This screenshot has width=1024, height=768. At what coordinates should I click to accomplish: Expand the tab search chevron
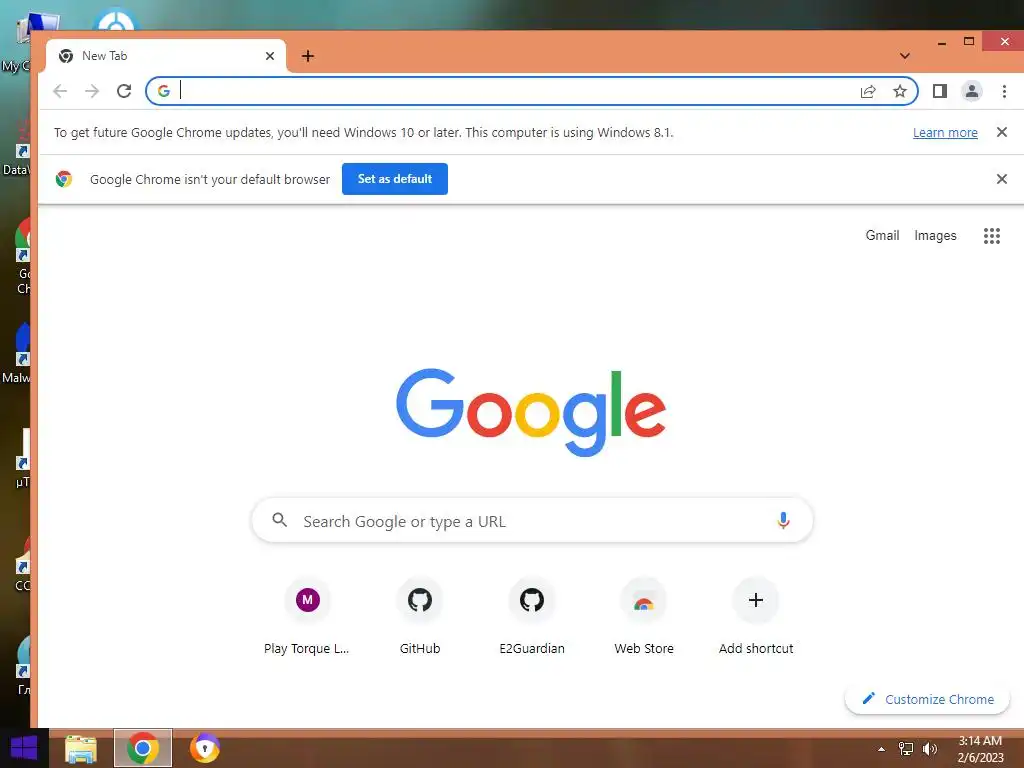pos(904,56)
